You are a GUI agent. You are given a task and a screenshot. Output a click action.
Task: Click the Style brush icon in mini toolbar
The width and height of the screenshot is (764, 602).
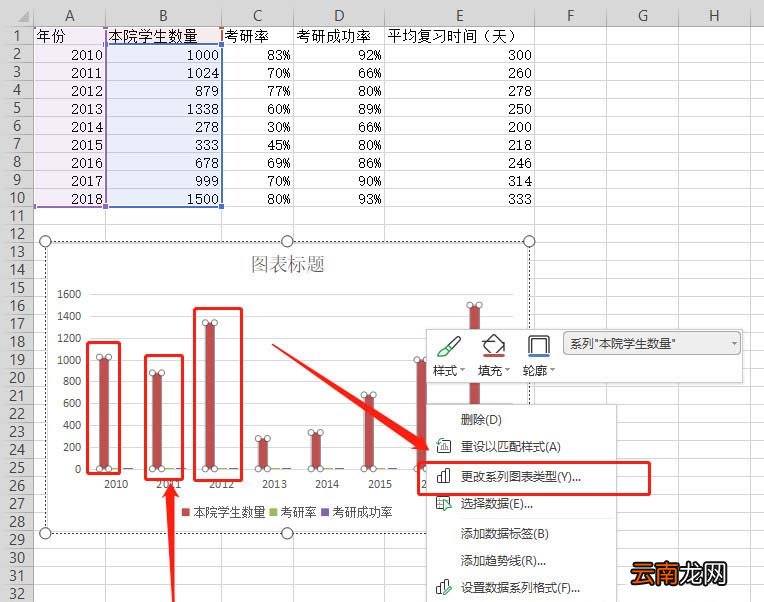click(449, 347)
